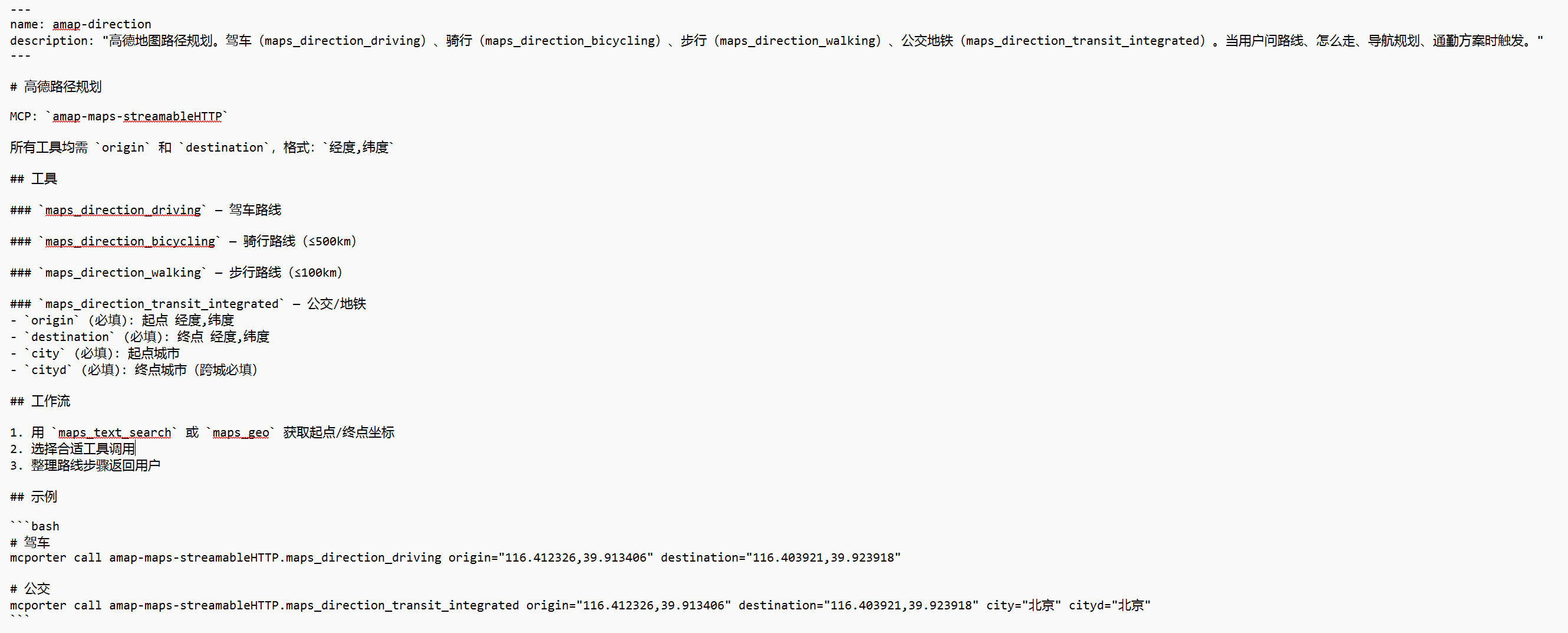The width and height of the screenshot is (1568, 633).
Task: Click "maps_text_search" in workflow step 1
Action: [x=114, y=432]
